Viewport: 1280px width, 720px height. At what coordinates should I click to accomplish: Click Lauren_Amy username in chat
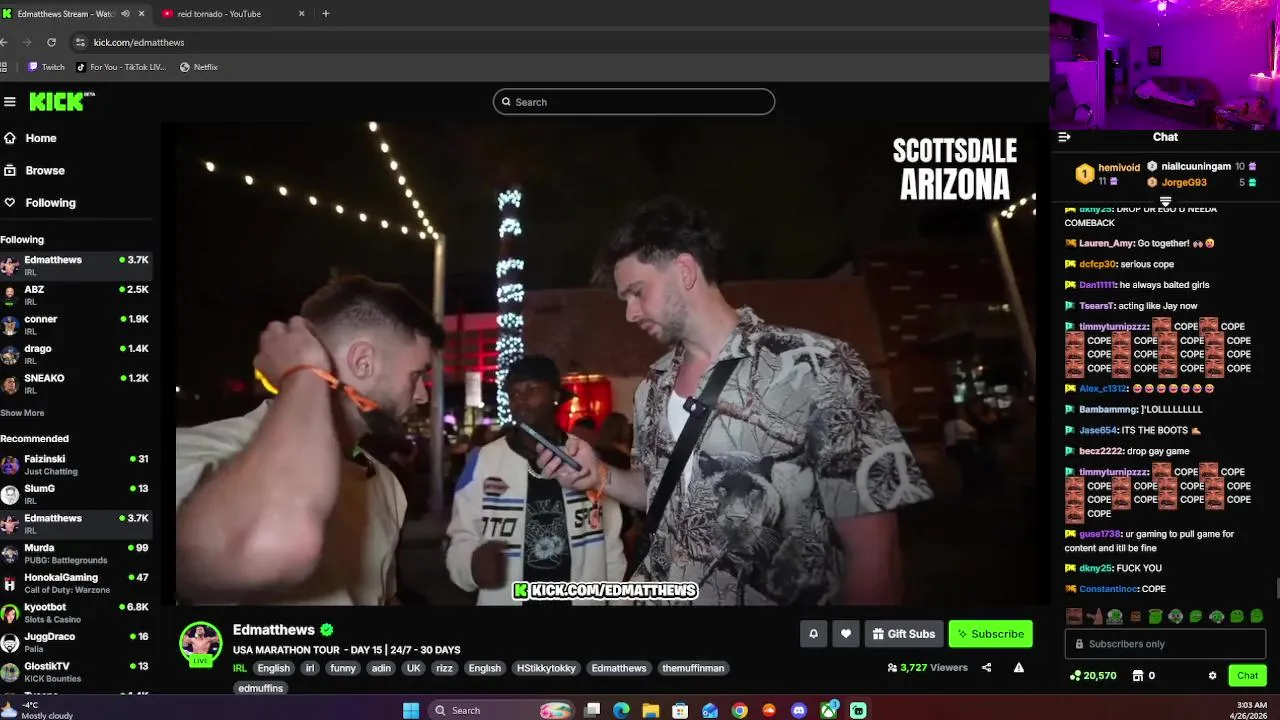(1106, 243)
